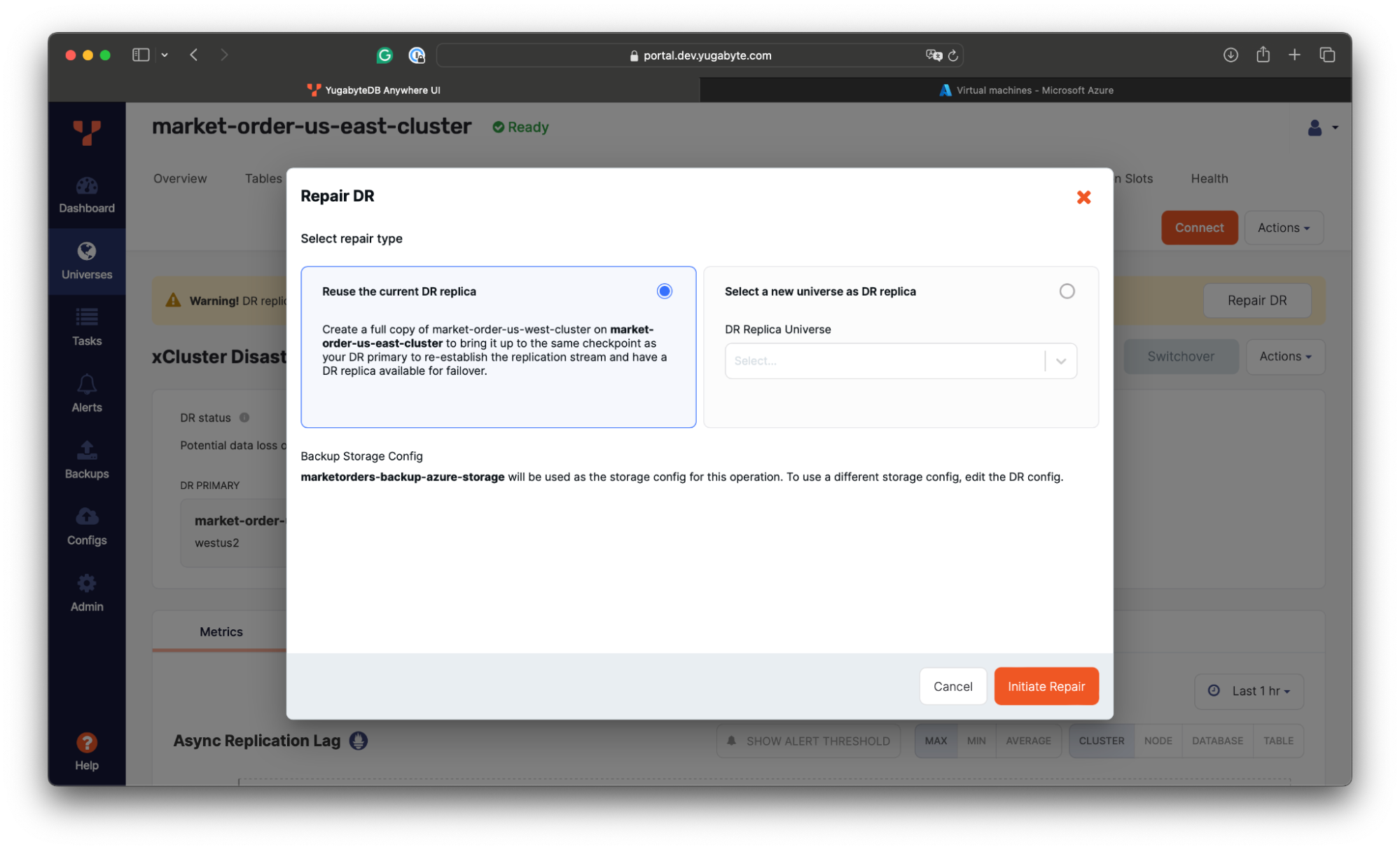Open Safari sidebar toggle icon
The height and width of the screenshot is (850, 1400).
[141, 55]
